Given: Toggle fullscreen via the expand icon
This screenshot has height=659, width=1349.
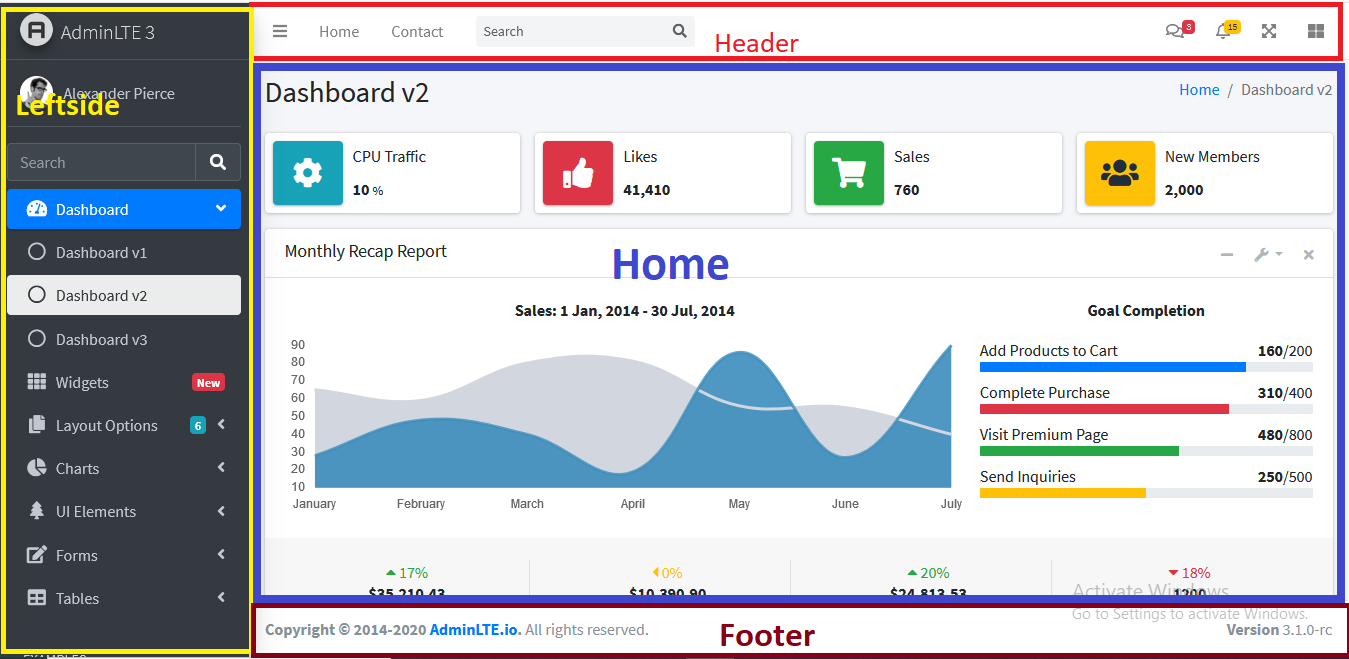Looking at the screenshot, I should click(x=1268, y=31).
